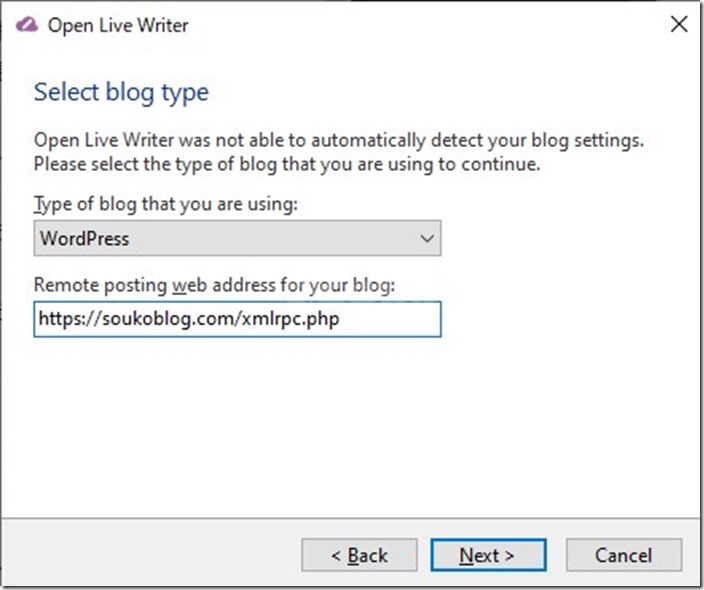This screenshot has width=704, height=590.
Task: Focus the remote posting web address field
Action: [237, 319]
